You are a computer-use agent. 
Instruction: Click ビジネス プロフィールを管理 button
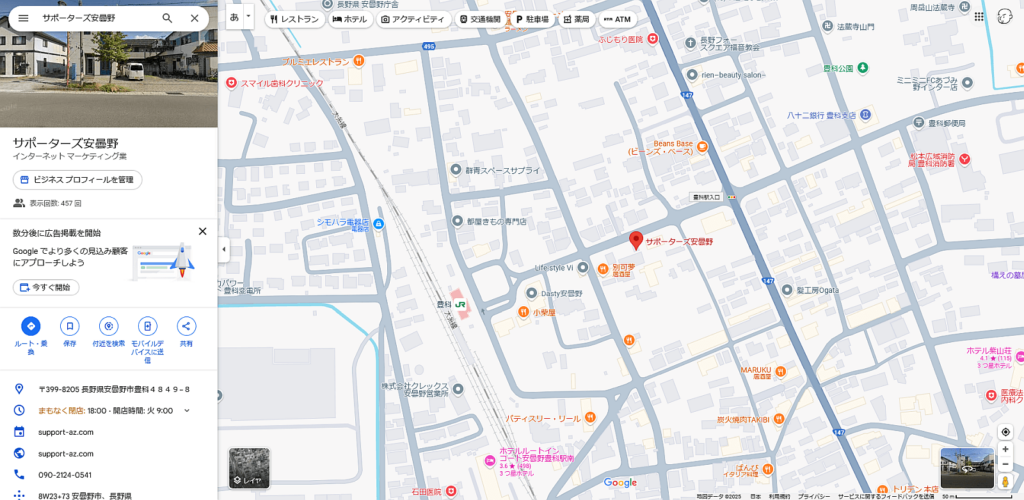[x=77, y=180]
